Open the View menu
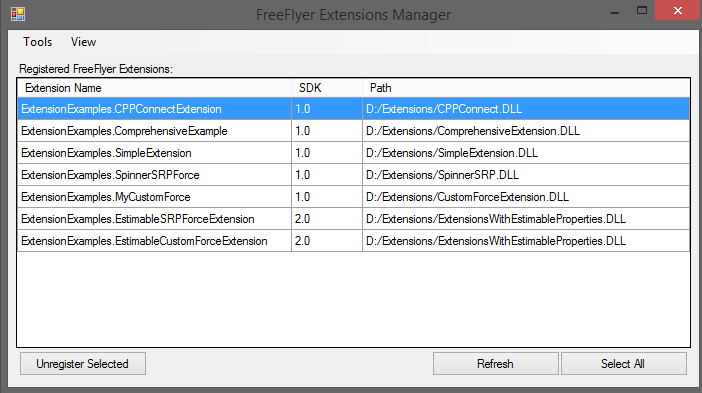 click(83, 42)
